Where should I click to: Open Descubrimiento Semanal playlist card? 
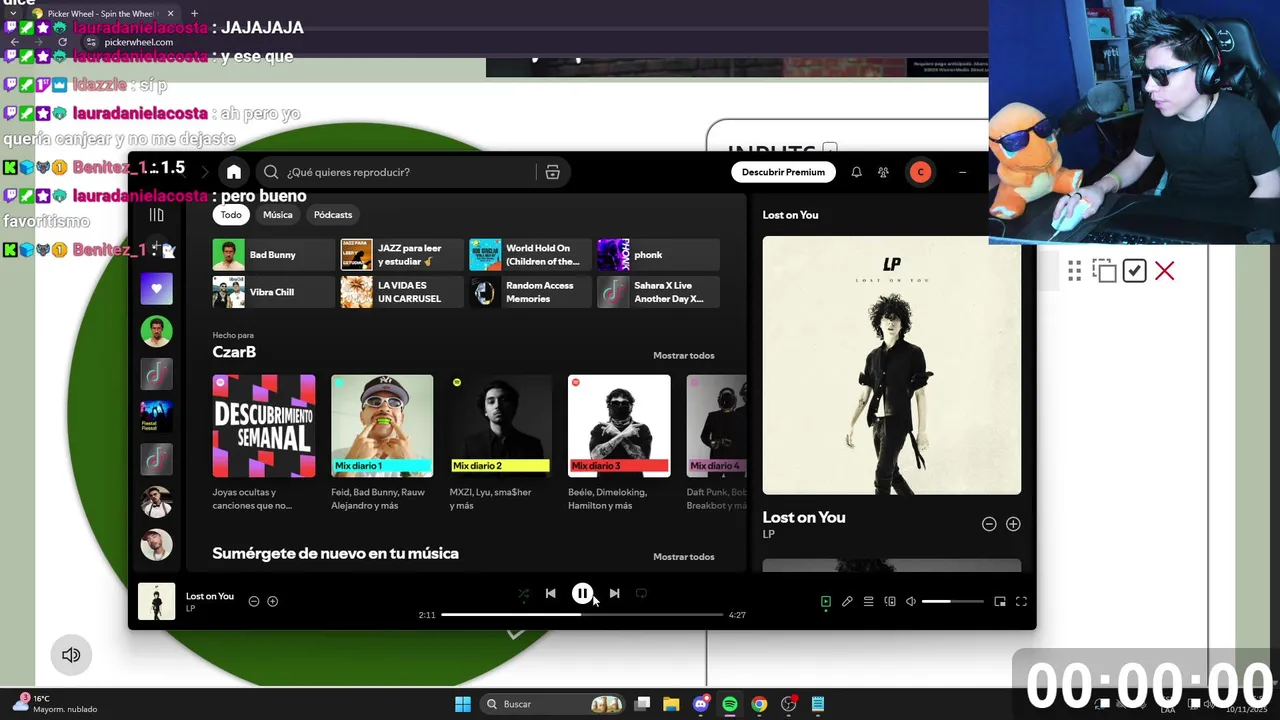point(264,443)
